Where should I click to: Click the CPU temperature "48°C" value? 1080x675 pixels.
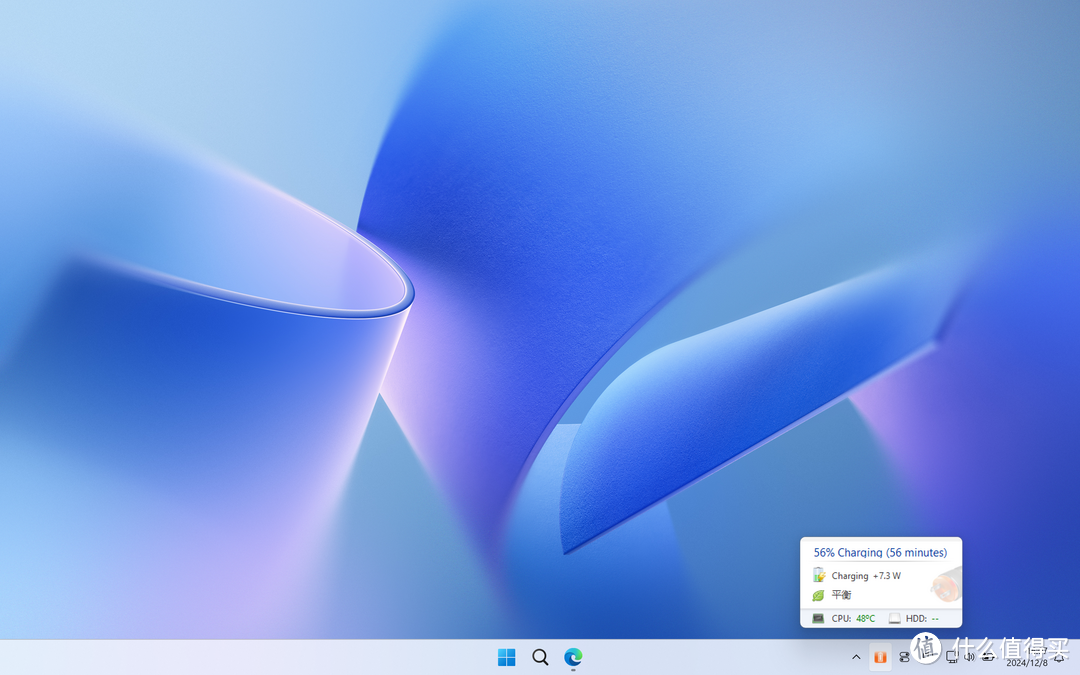click(x=865, y=619)
